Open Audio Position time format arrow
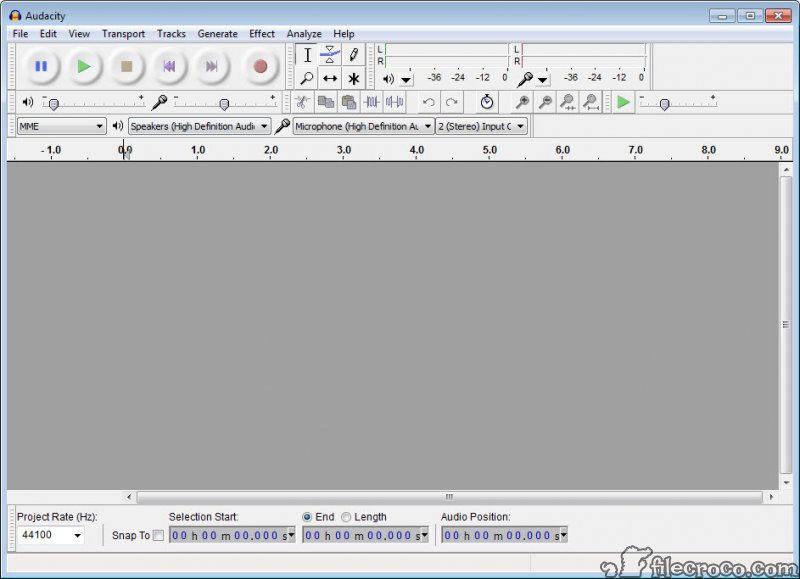Image resolution: width=800 pixels, height=579 pixels. (x=564, y=535)
